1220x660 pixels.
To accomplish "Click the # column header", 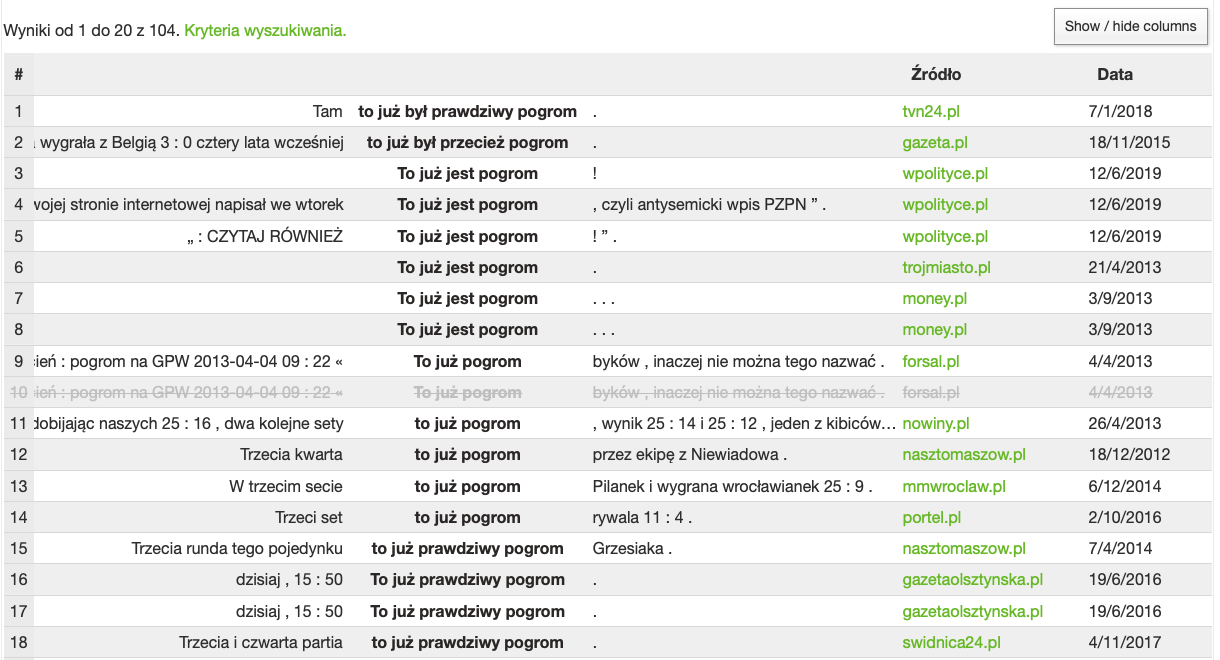I will [x=18, y=74].
